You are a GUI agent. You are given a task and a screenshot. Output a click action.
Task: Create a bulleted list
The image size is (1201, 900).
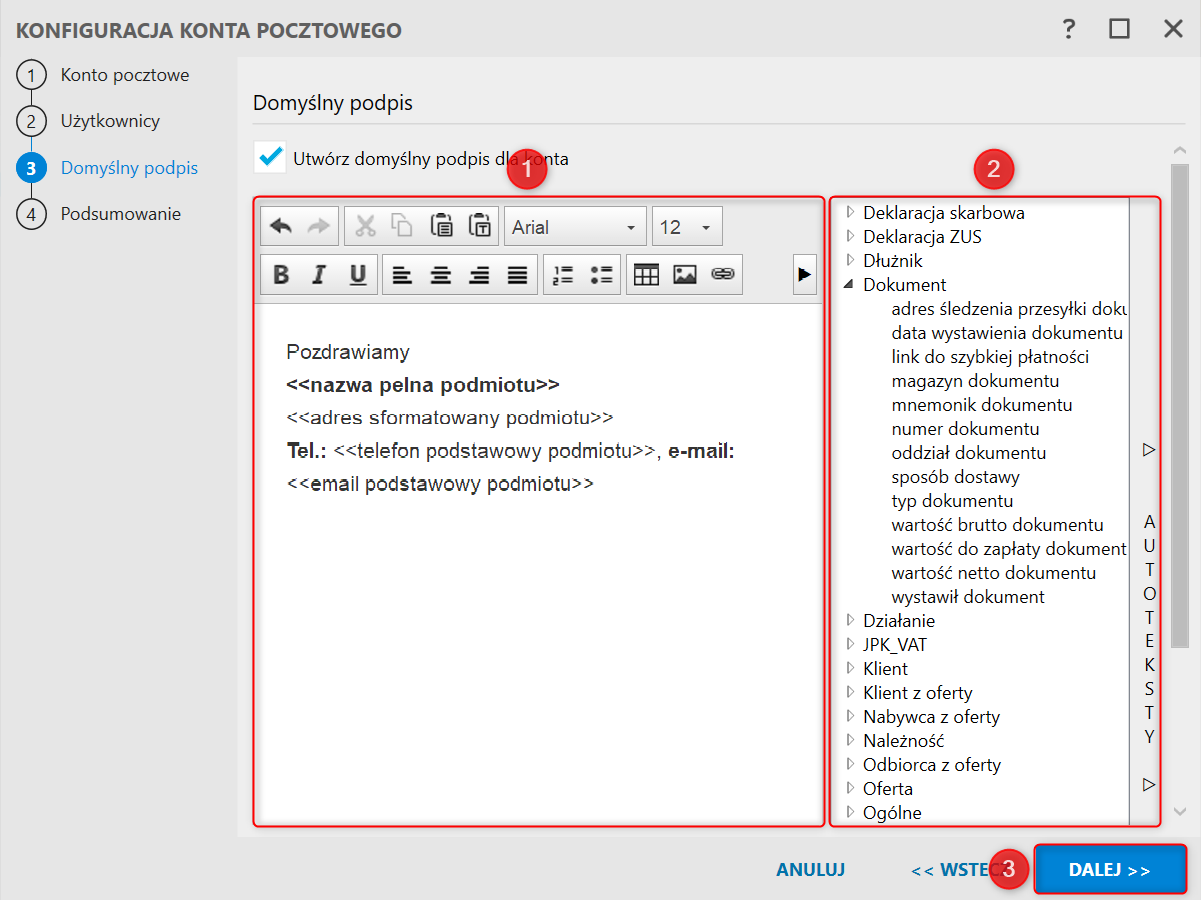pyautogui.click(x=601, y=275)
